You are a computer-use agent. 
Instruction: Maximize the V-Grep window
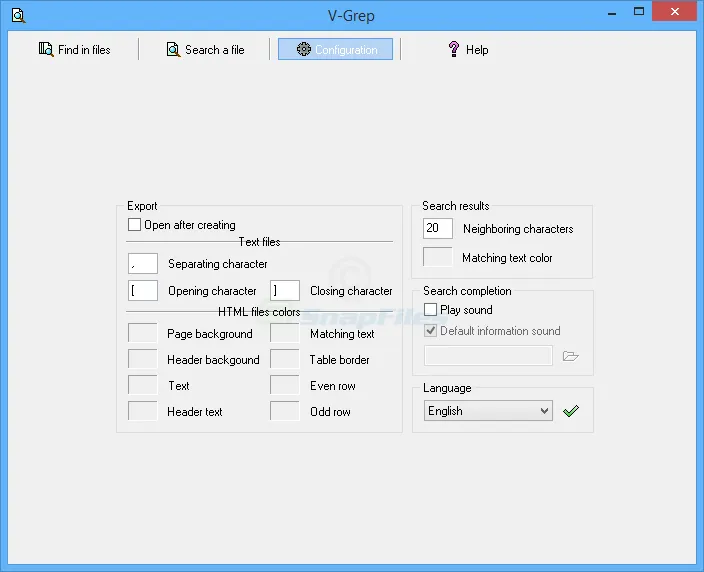point(638,12)
